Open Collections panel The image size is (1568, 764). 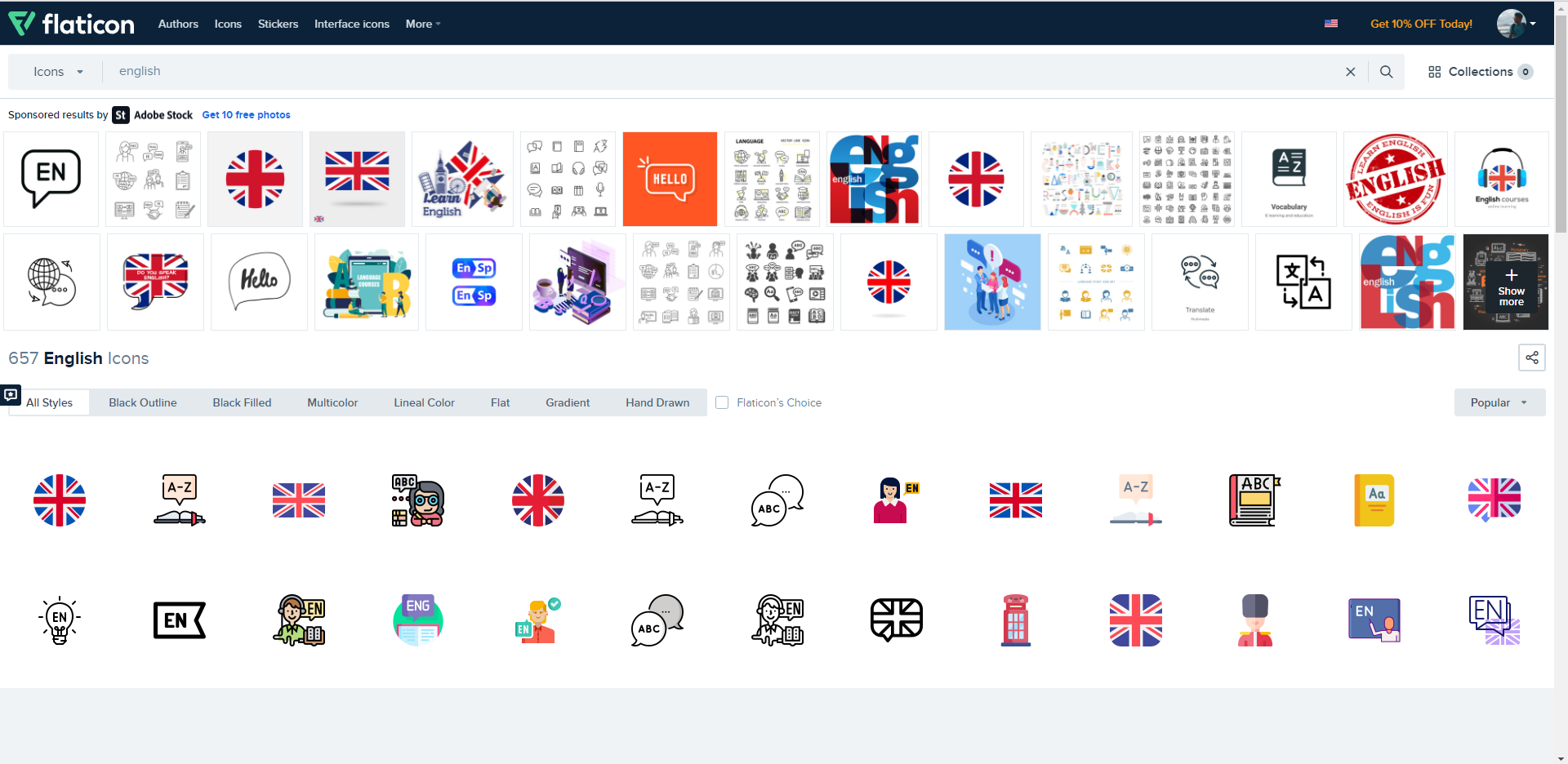pyautogui.click(x=1480, y=72)
